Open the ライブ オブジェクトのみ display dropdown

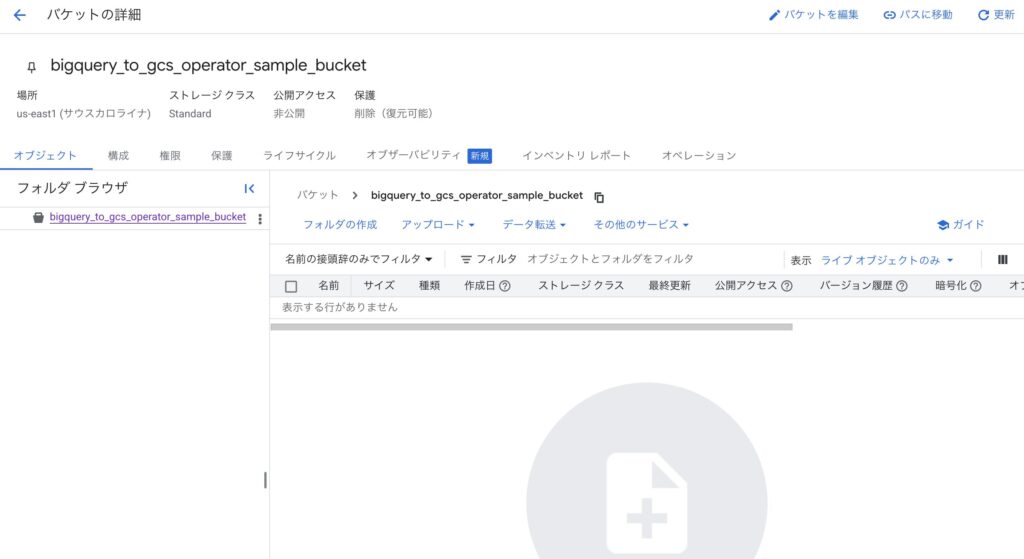pos(887,260)
